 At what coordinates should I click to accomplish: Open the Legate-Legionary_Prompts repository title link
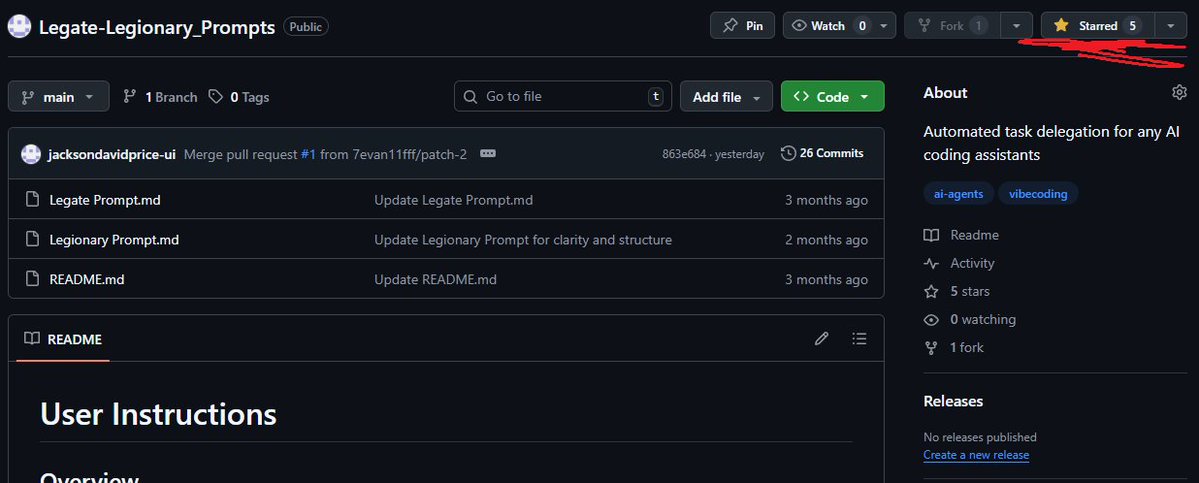click(x=157, y=28)
